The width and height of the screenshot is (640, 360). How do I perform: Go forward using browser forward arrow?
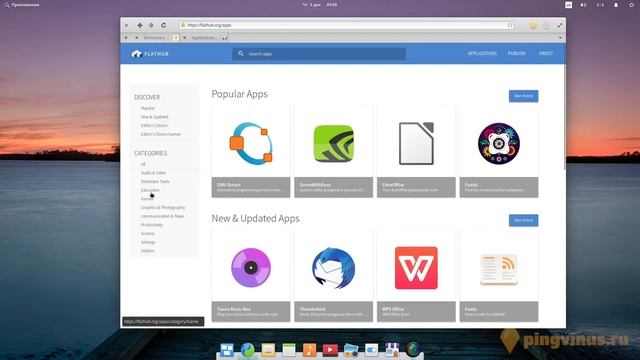[x=151, y=25]
